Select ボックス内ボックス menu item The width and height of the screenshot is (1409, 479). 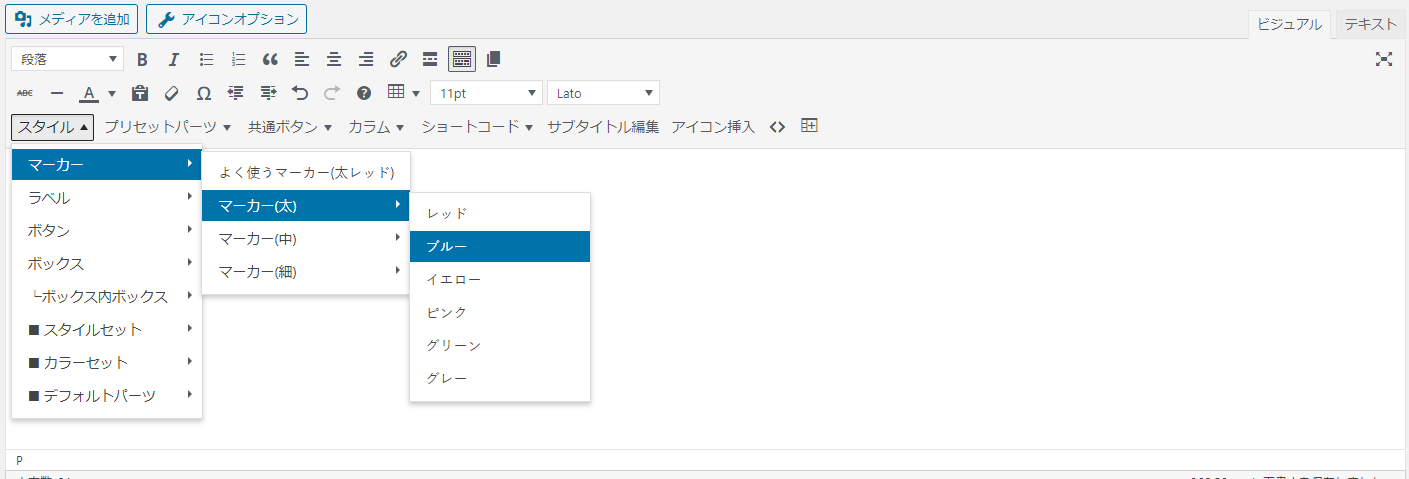[x=107, y=297]
